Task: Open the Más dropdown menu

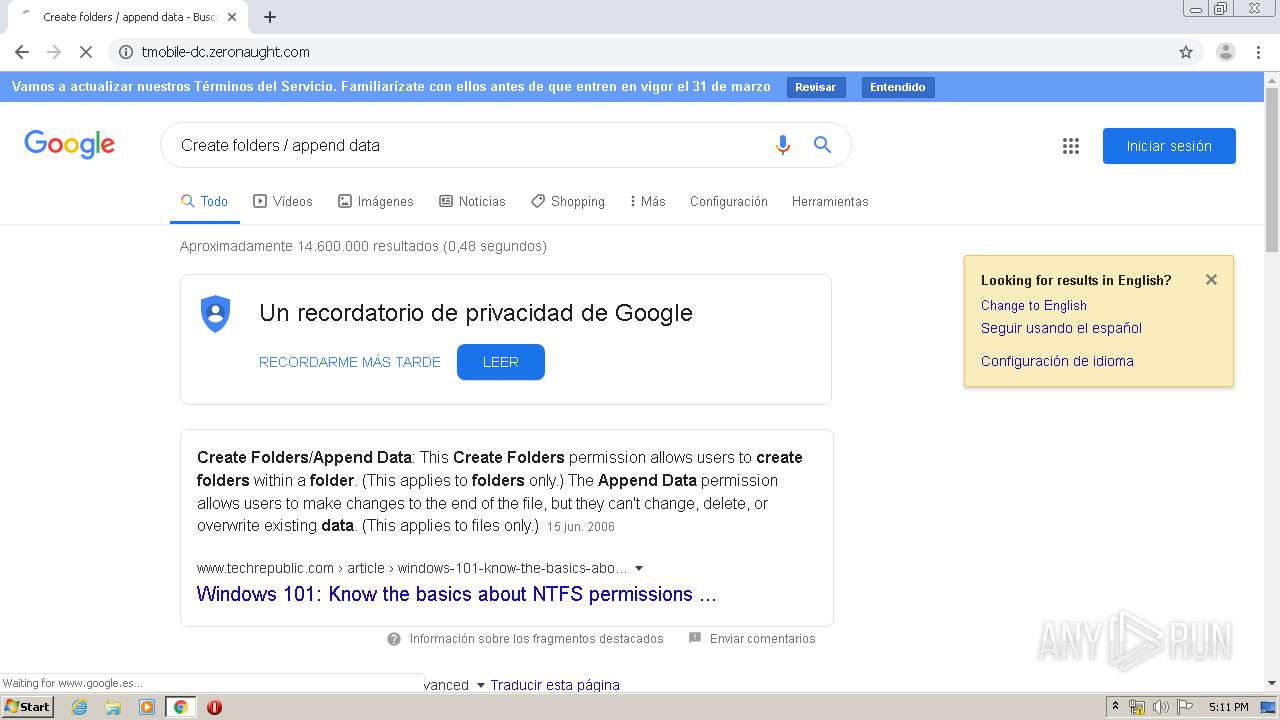Action: pos(647,201)
